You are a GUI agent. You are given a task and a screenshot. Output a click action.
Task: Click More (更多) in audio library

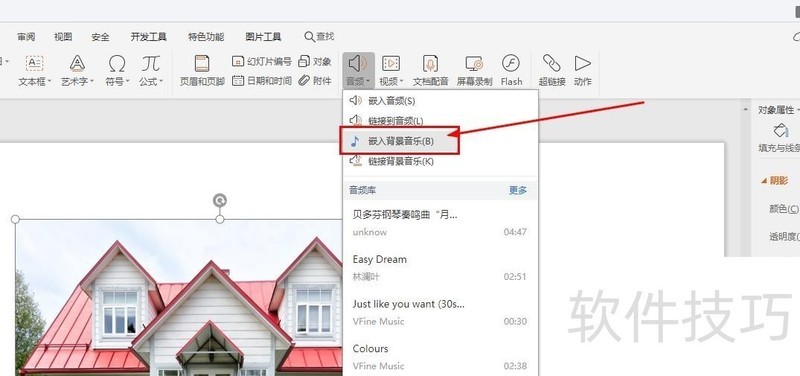(518, 190)
